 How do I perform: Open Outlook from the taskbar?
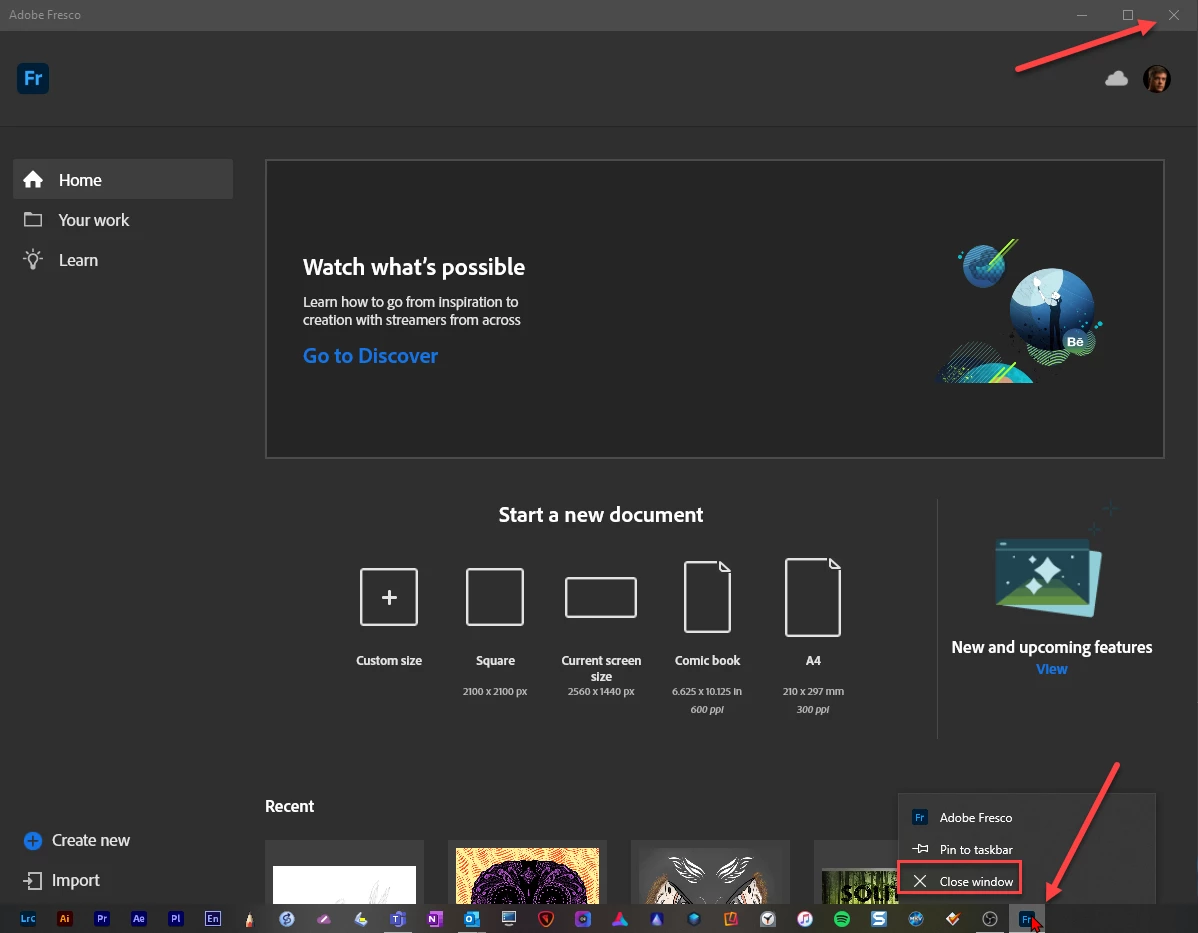pyautogui.click(x=471, y=919)
